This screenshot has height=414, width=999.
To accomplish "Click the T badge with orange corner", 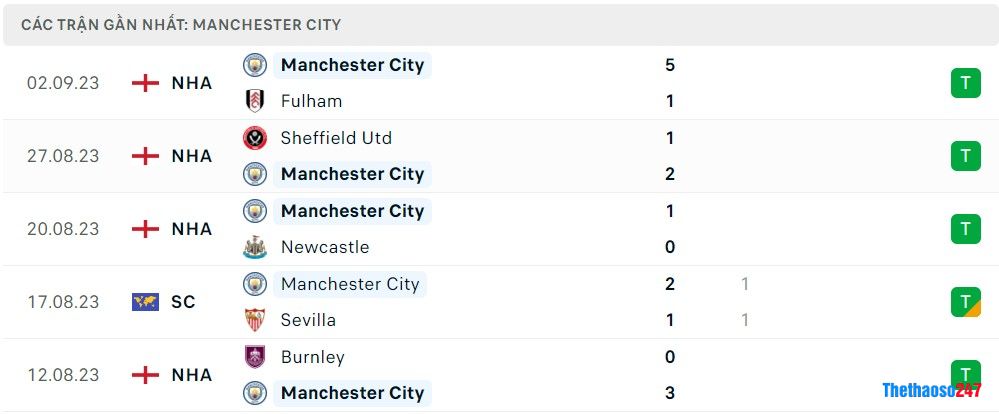I will click(x=966, y=302).
